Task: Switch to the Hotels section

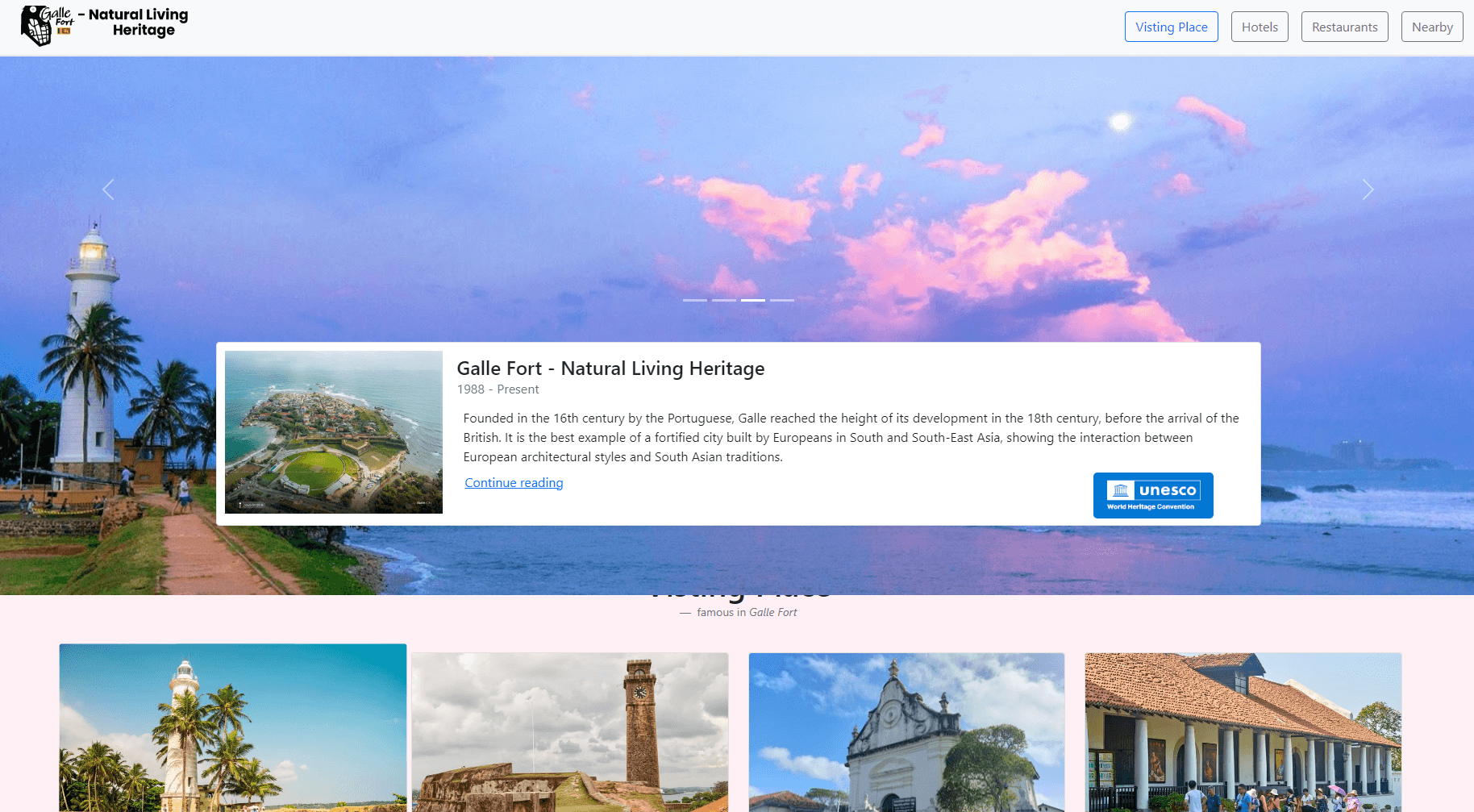Action: 1259,27
